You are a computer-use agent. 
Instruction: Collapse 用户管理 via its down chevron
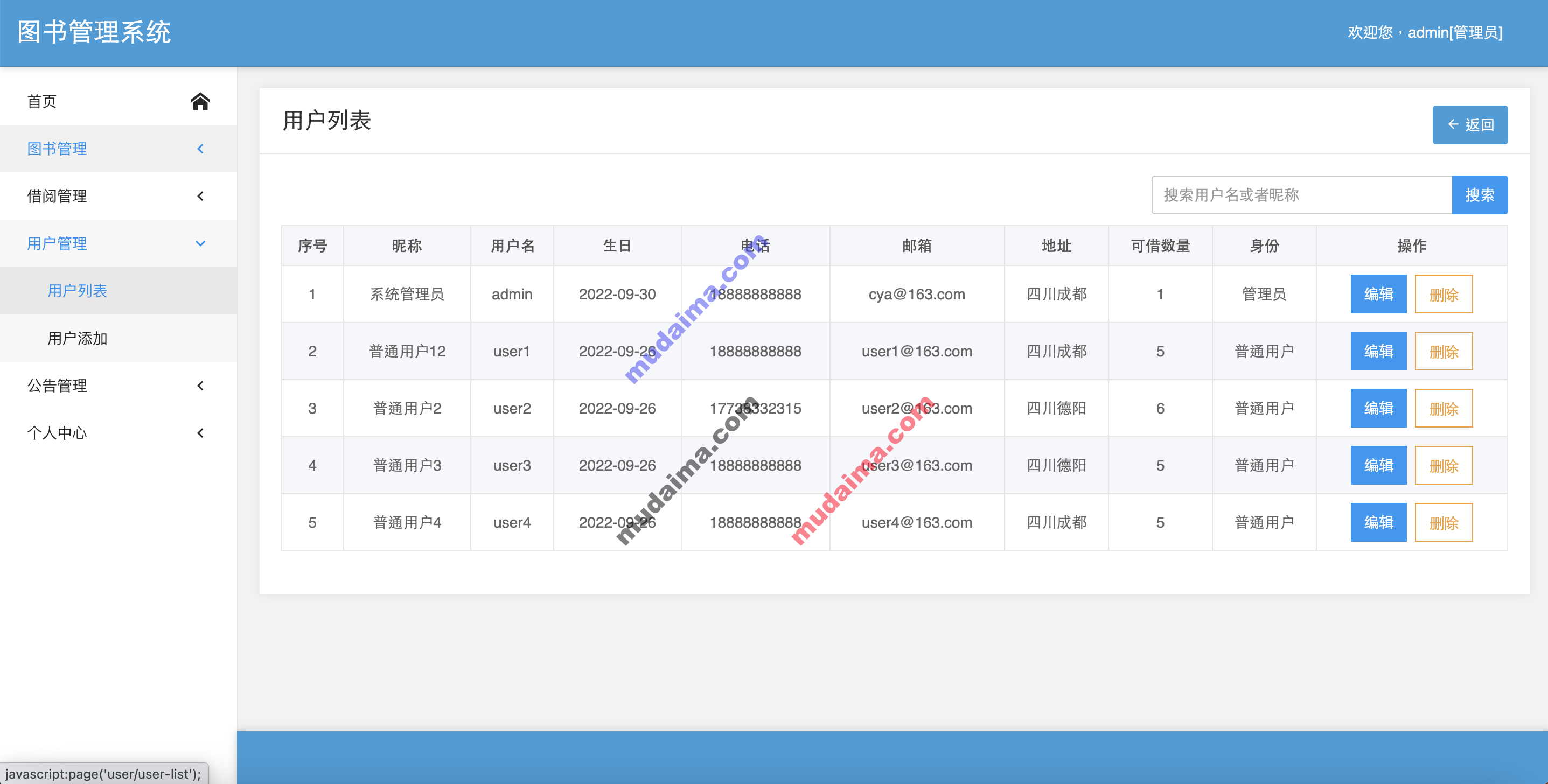click(200, 243)
